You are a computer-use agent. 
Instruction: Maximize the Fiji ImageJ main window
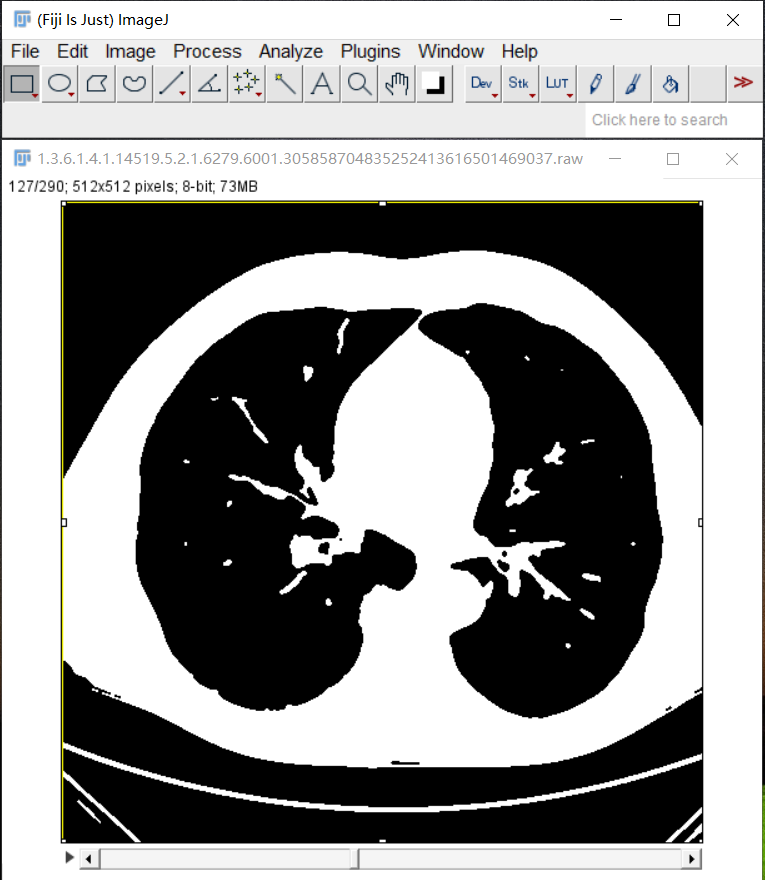[674, 20]
